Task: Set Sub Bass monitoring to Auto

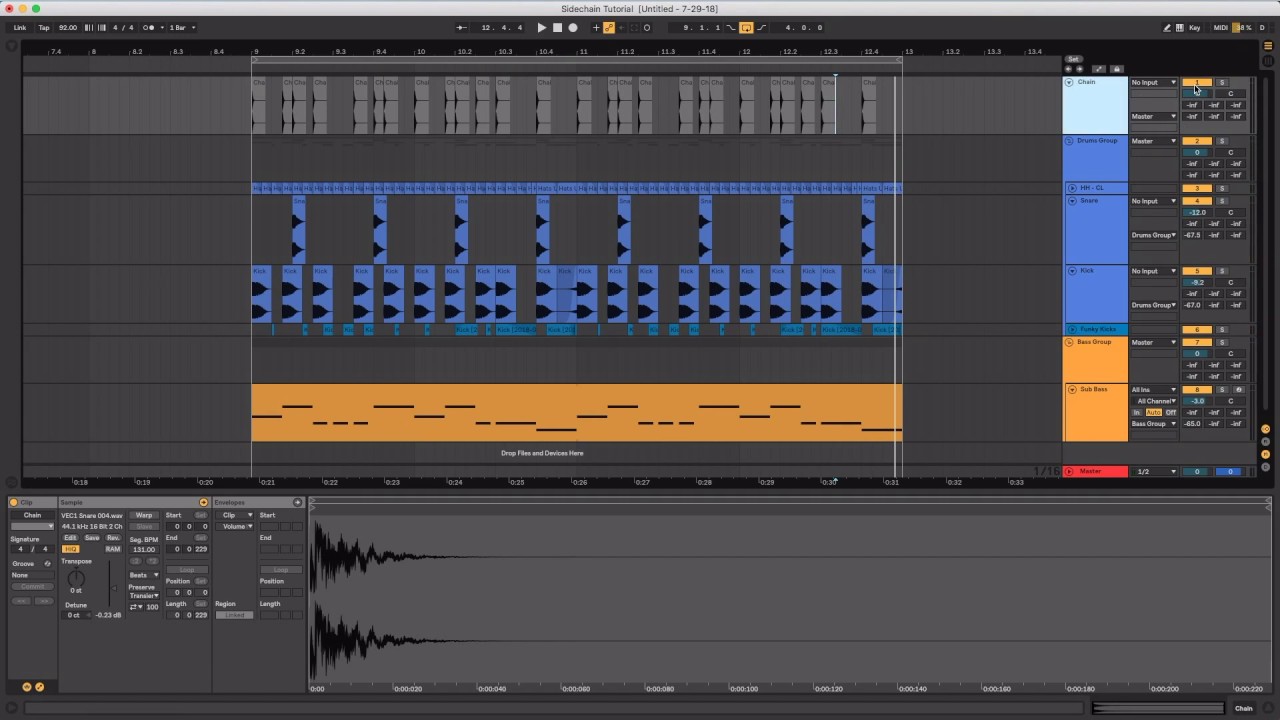Action: tap(1154, 412)
